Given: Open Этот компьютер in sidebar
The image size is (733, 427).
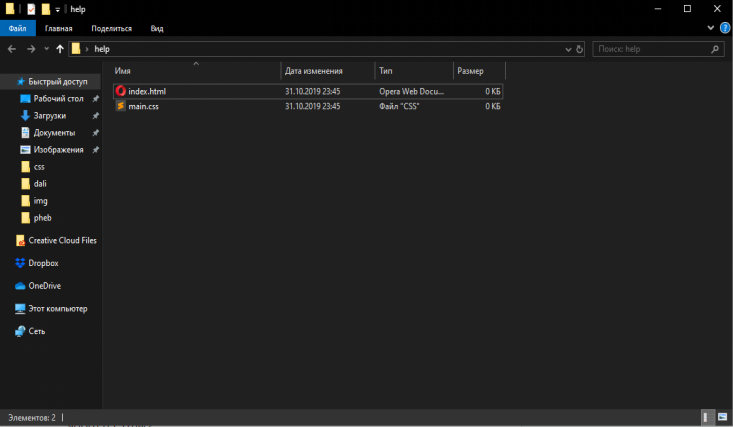Looking at the screenshot, I should (x=57, y=309).
